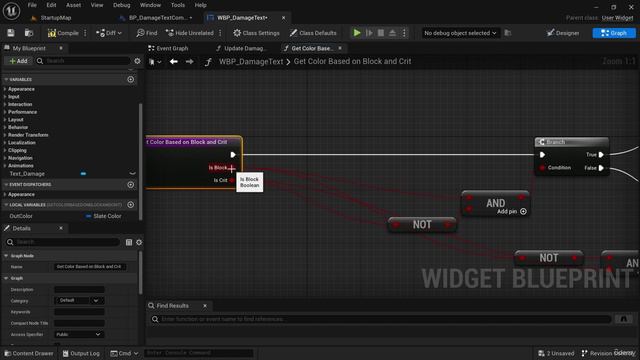Toggle Hide Unrelated nodes
Screen dimensions: 640x360
pos(189,33)
